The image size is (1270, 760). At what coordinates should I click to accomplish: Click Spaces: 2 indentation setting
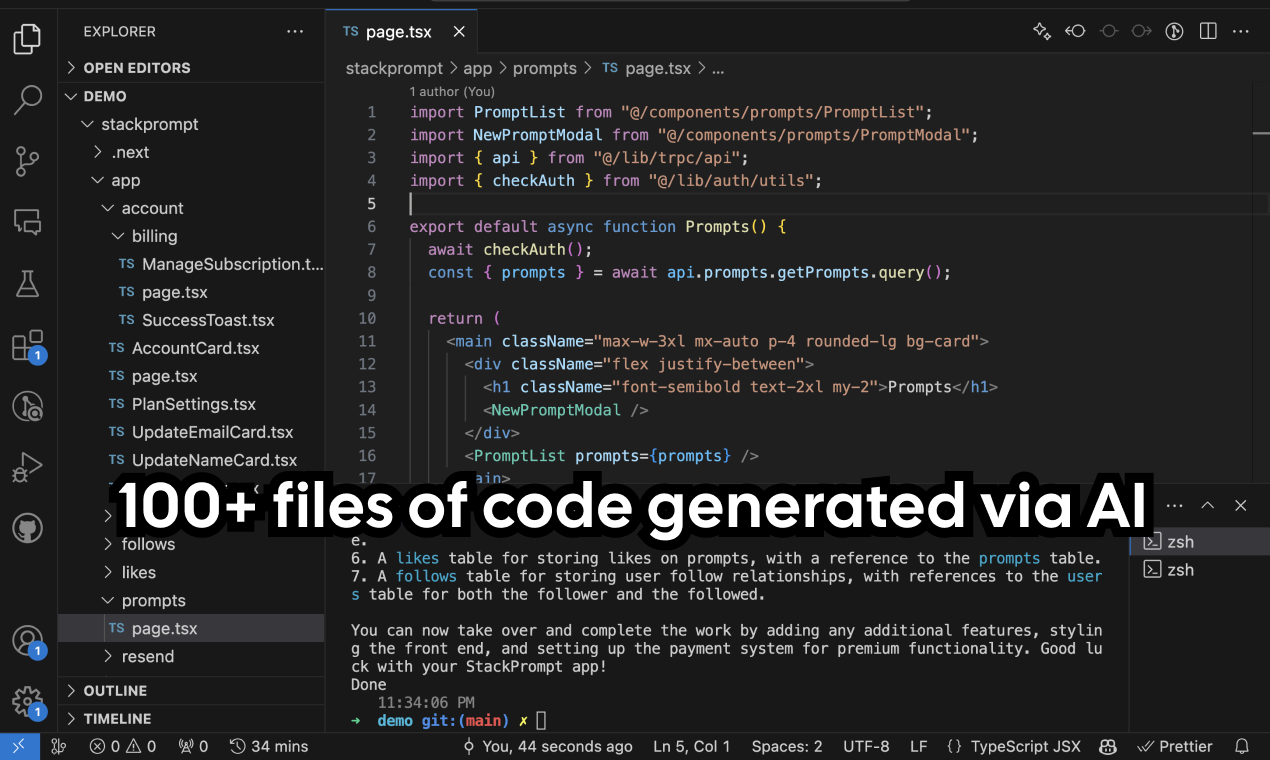[x=787, y=746]
